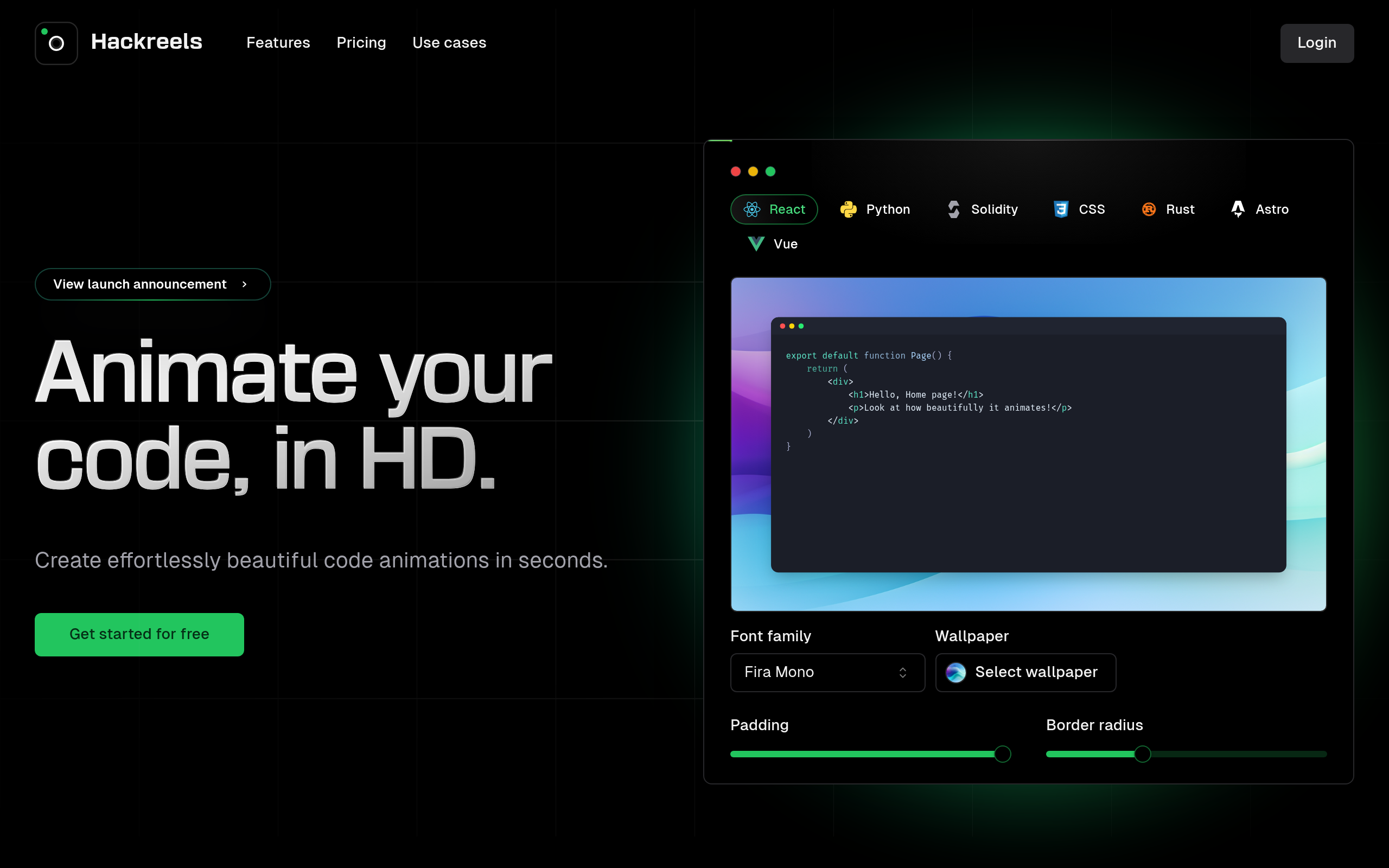
Task: Click the 'Hello, Home page!' code line
Action: (x=915, y=395)
